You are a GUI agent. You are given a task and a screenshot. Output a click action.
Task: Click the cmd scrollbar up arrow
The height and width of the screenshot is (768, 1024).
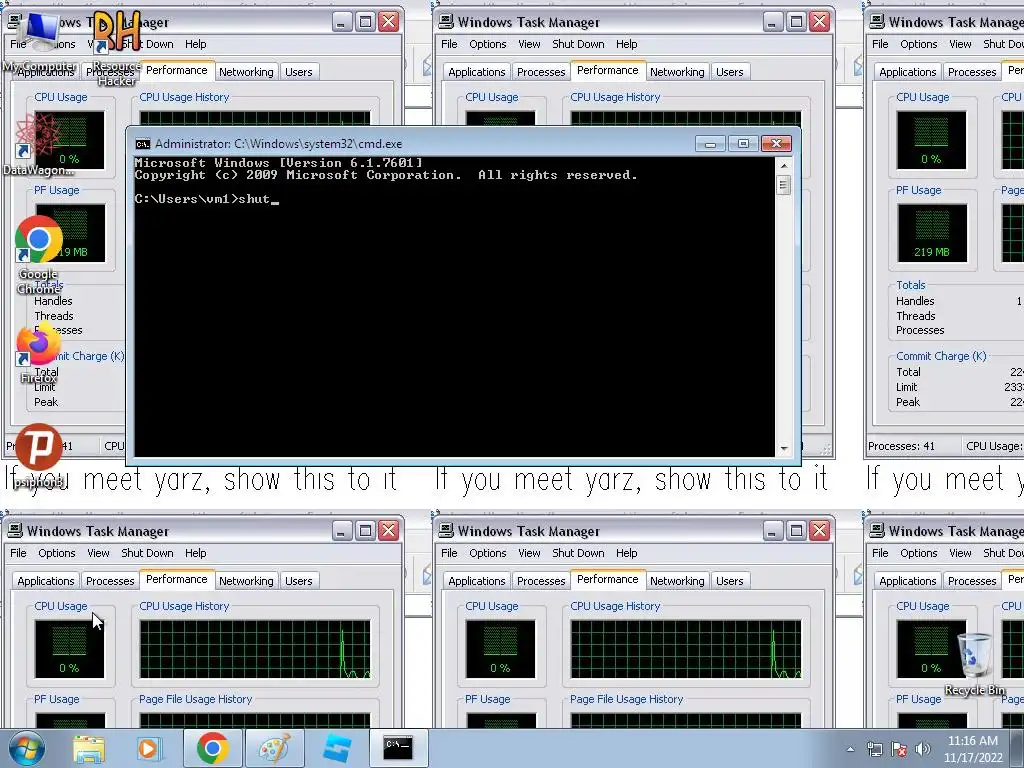pos(784,166)
